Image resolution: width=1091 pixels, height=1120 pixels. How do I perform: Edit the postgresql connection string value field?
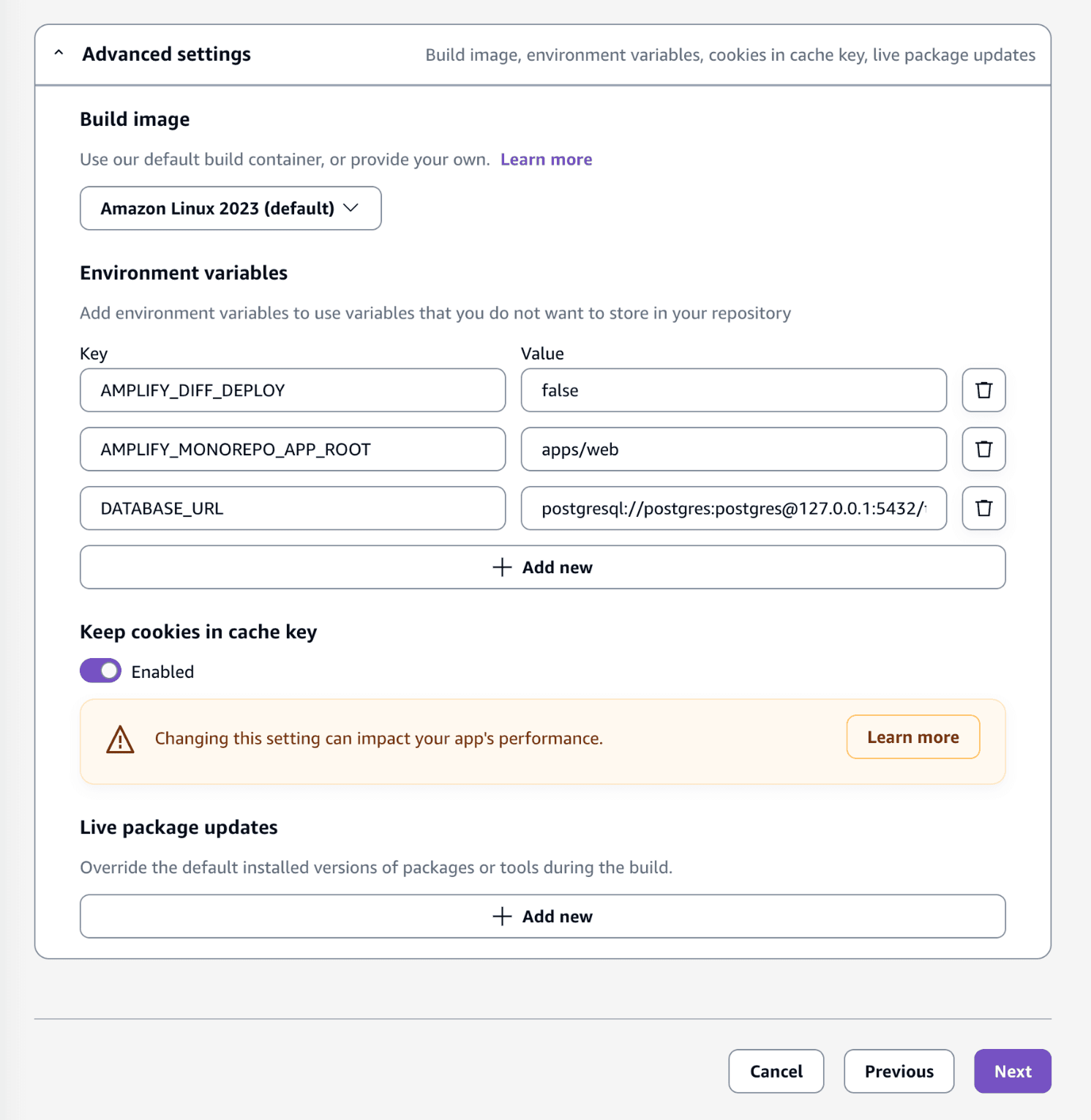[734, 508]
